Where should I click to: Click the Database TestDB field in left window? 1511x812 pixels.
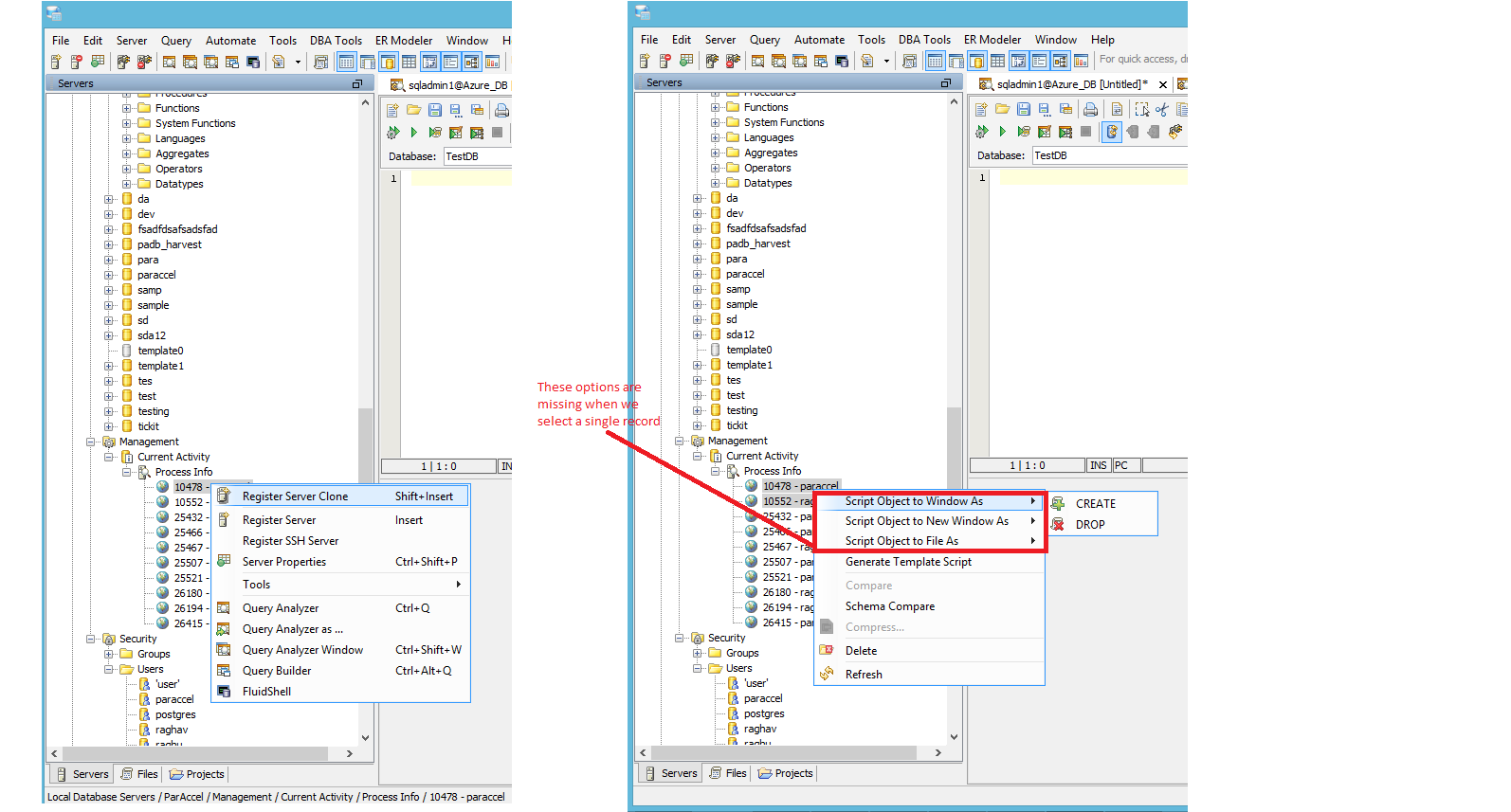tap(477, 156)
